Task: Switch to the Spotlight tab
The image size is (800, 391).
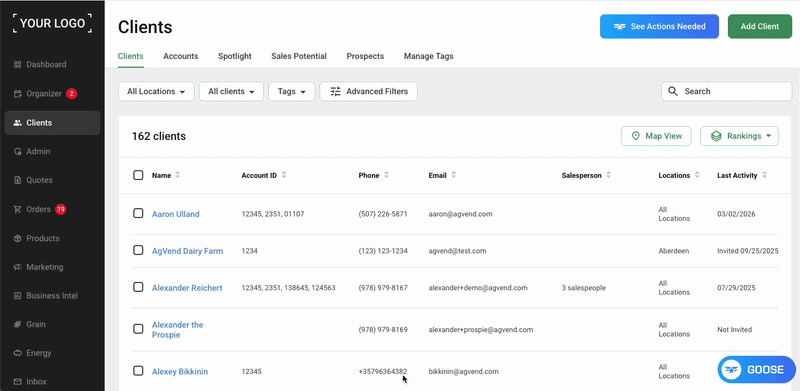Action: coord(235,56)
